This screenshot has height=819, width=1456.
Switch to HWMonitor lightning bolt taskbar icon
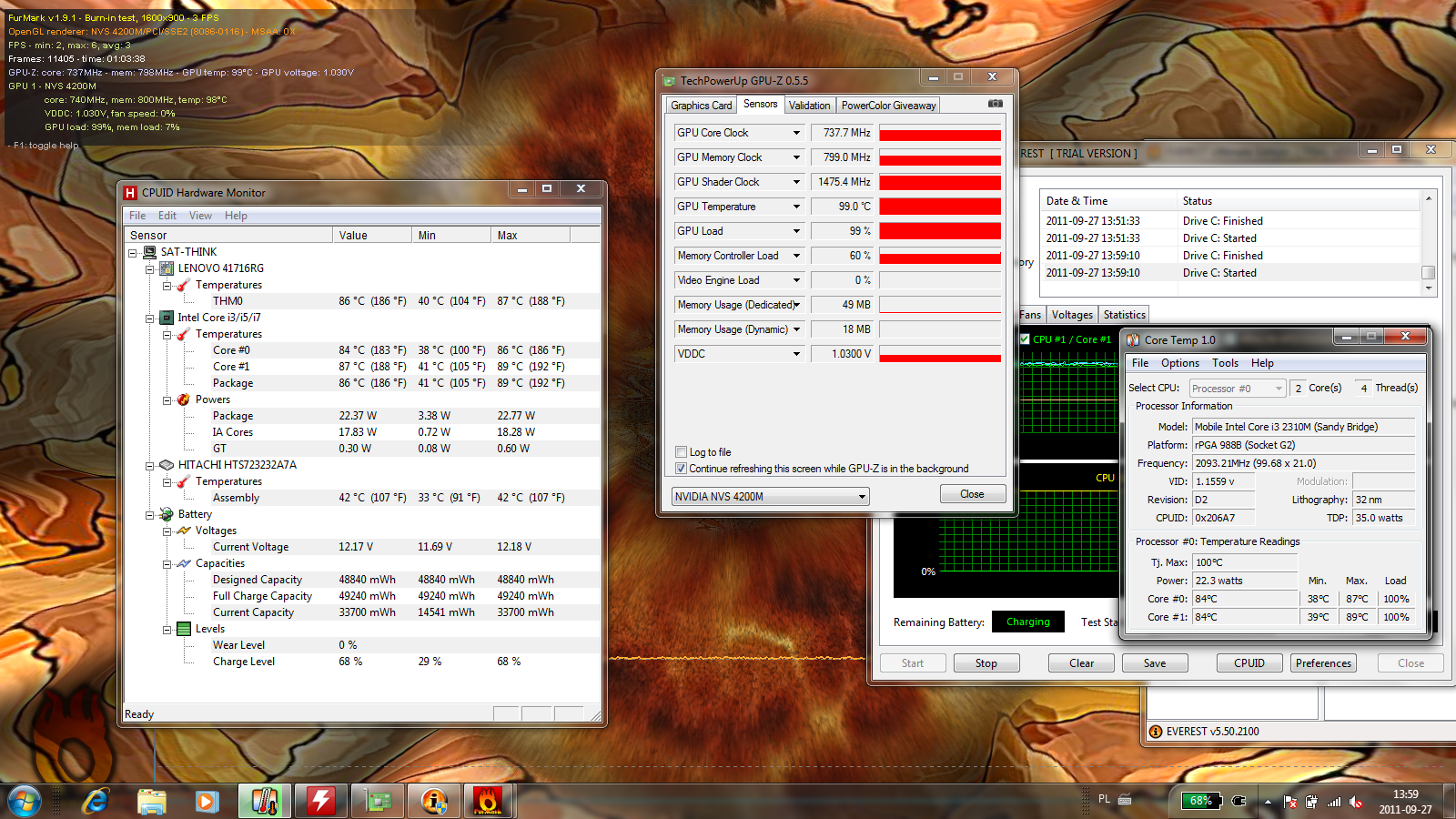pos(320,802)
